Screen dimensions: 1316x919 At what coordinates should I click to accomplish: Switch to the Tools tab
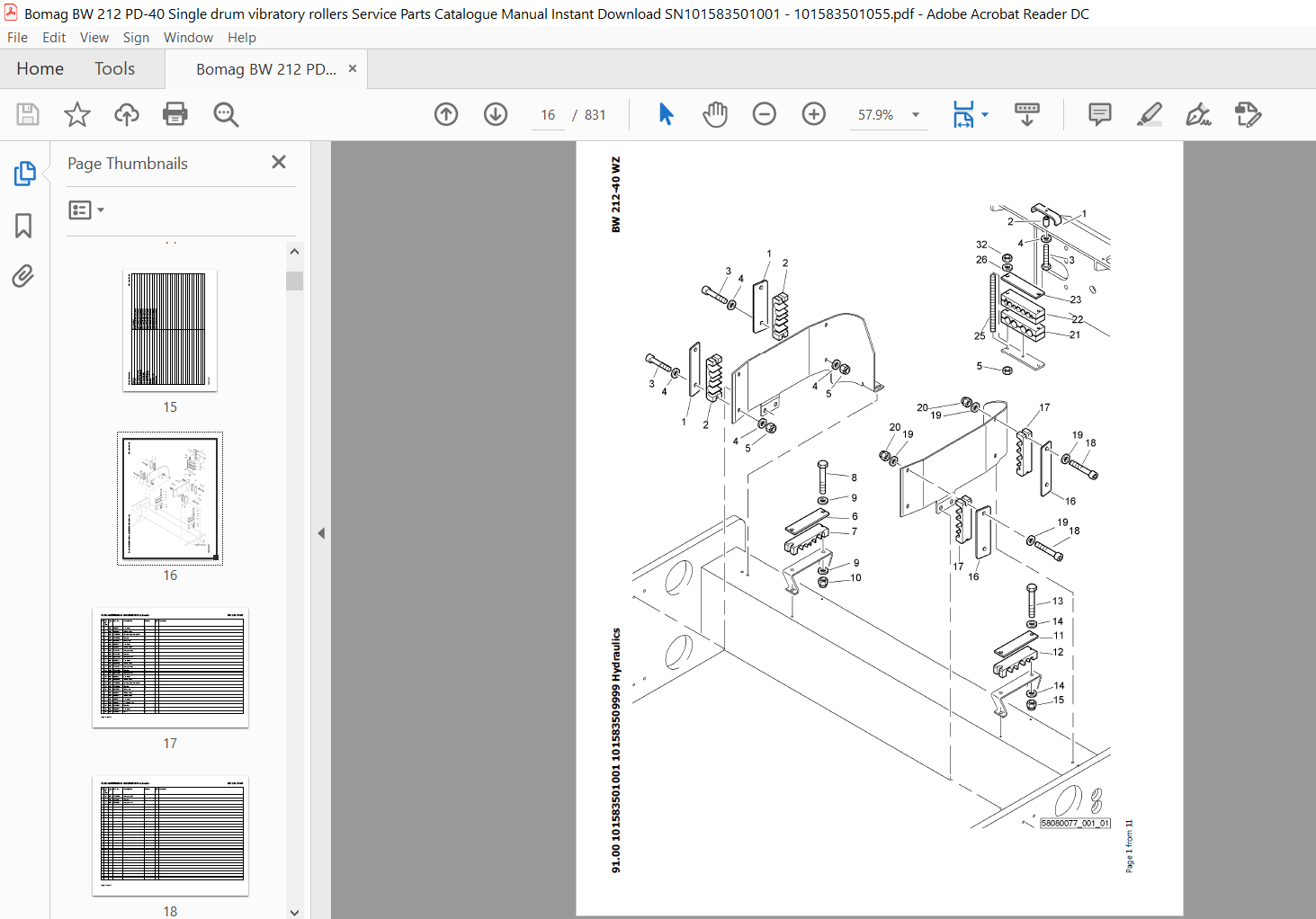tap(114, 68)
